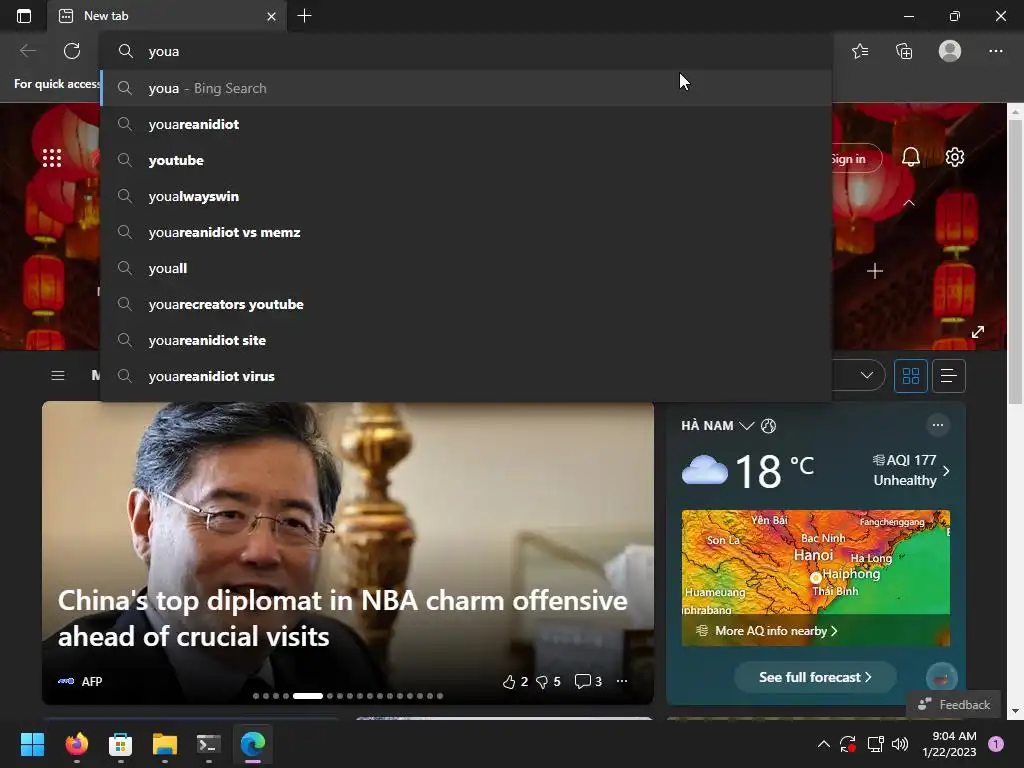1024x768 pixels.
Task: Open the Collections icon
Action: (x=904, y=51)
